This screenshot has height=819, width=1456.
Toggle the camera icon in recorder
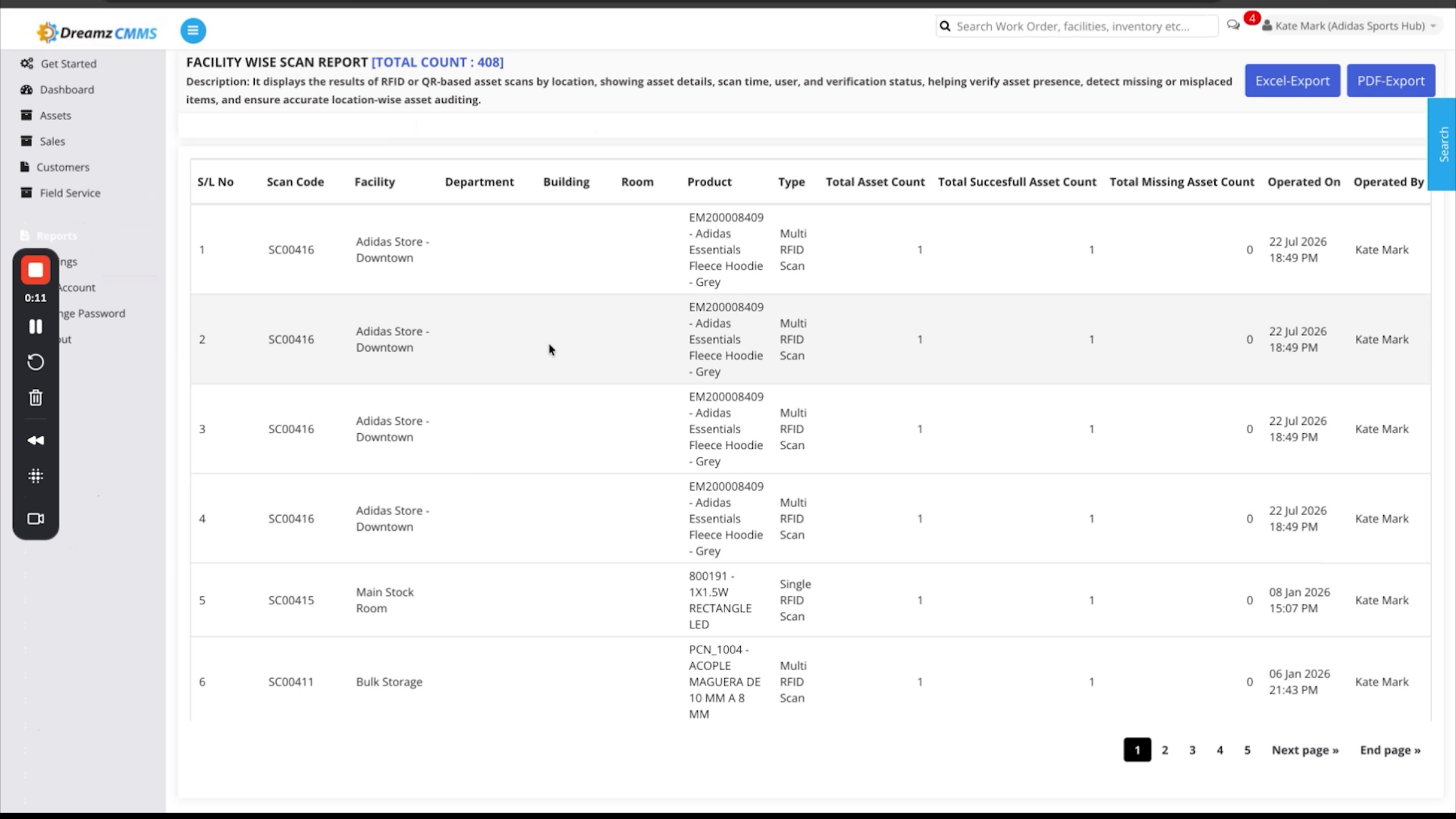[x=36, y=519]
